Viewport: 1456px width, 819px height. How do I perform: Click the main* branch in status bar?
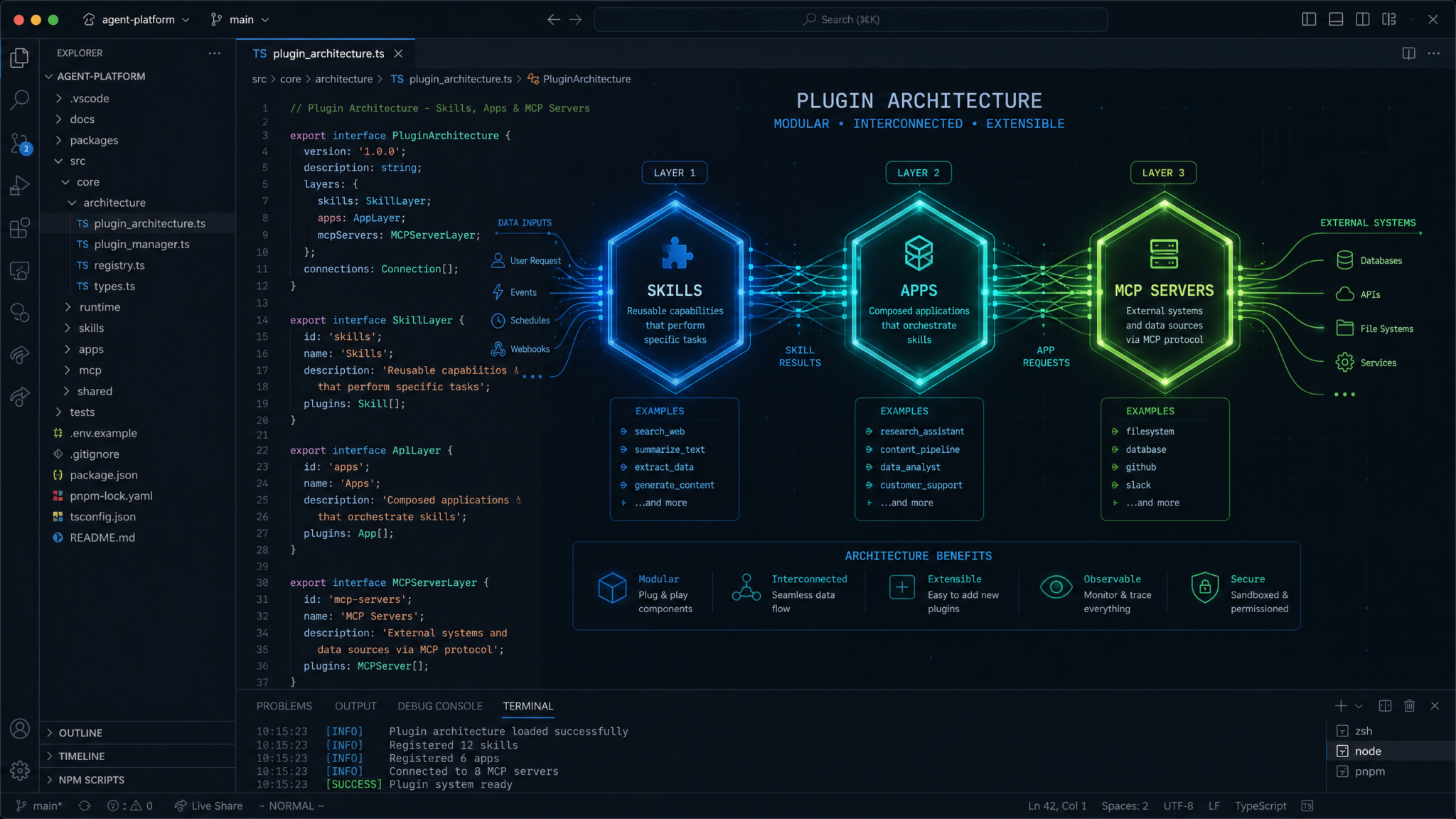tap(39, 805)
